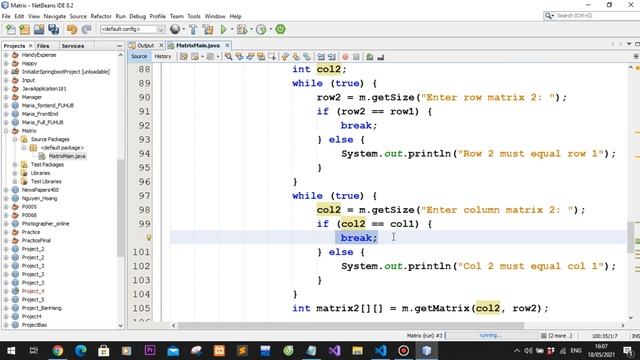Click the Search field at top right
Image resolution: width=640 pixels, height=360 pixels.
tap(592, 16)
